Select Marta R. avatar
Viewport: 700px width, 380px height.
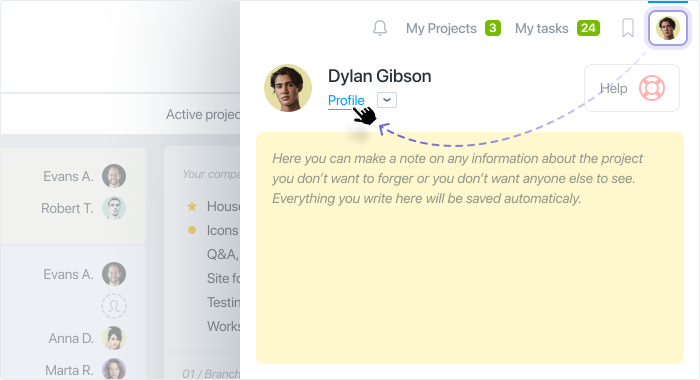tap(114, 369)
